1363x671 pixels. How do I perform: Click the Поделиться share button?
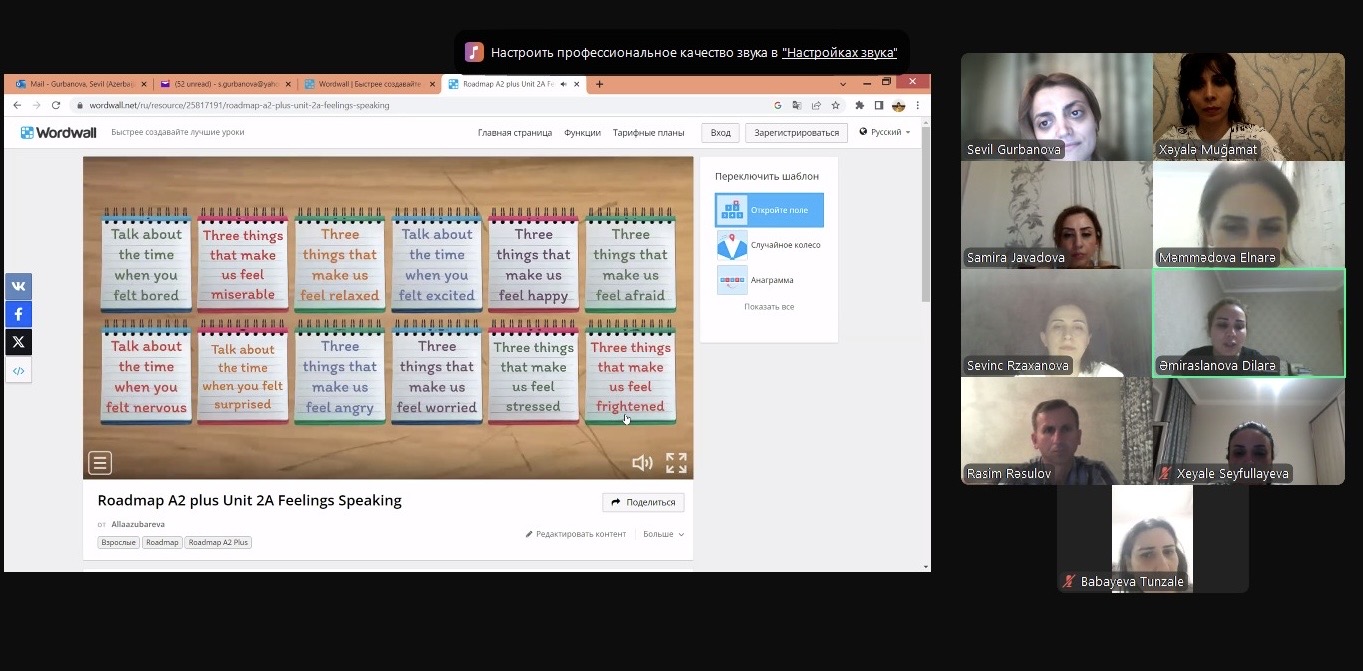point(643,502)
